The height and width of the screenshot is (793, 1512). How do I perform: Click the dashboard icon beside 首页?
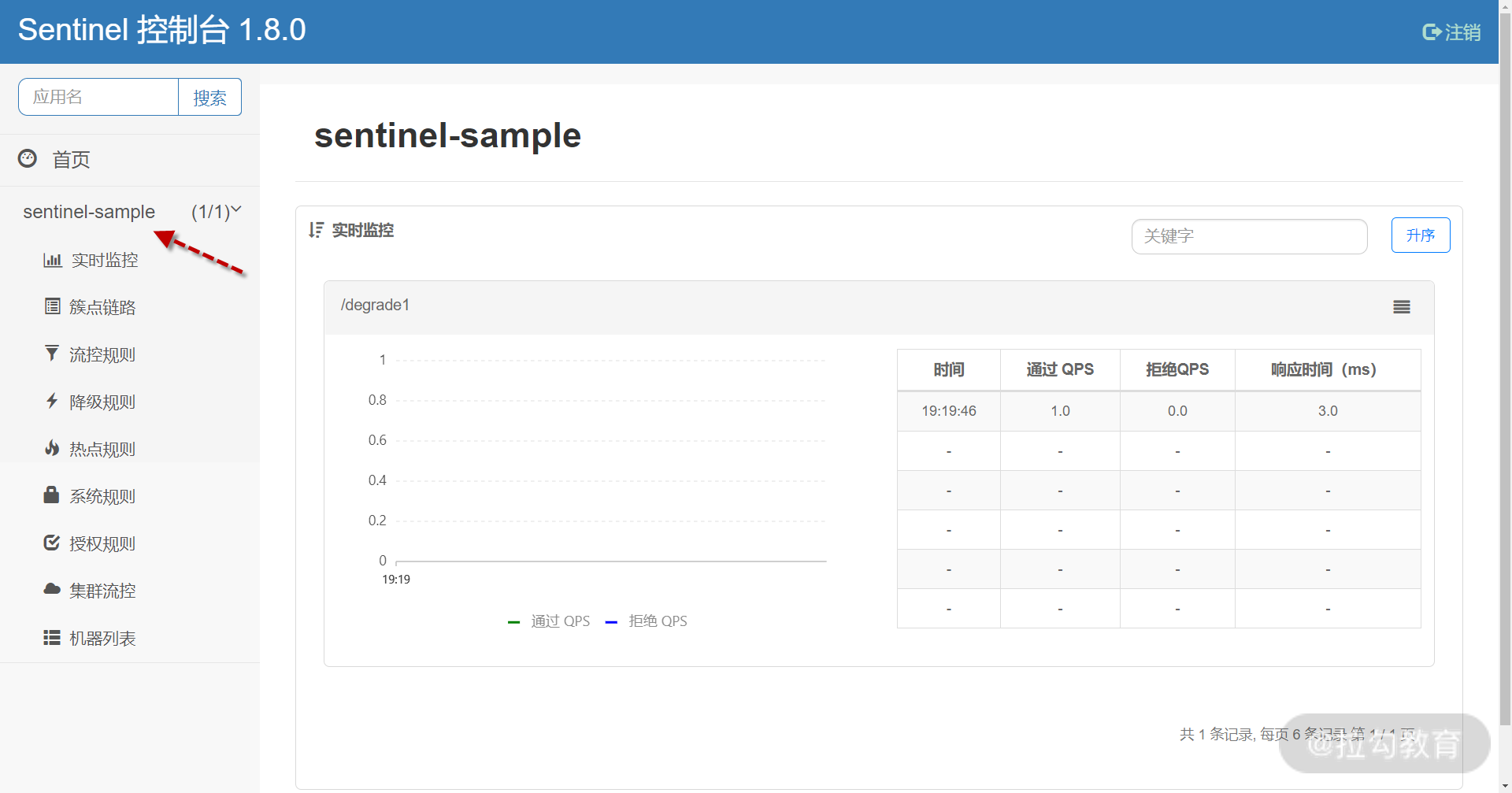click(x=28, y=159)
